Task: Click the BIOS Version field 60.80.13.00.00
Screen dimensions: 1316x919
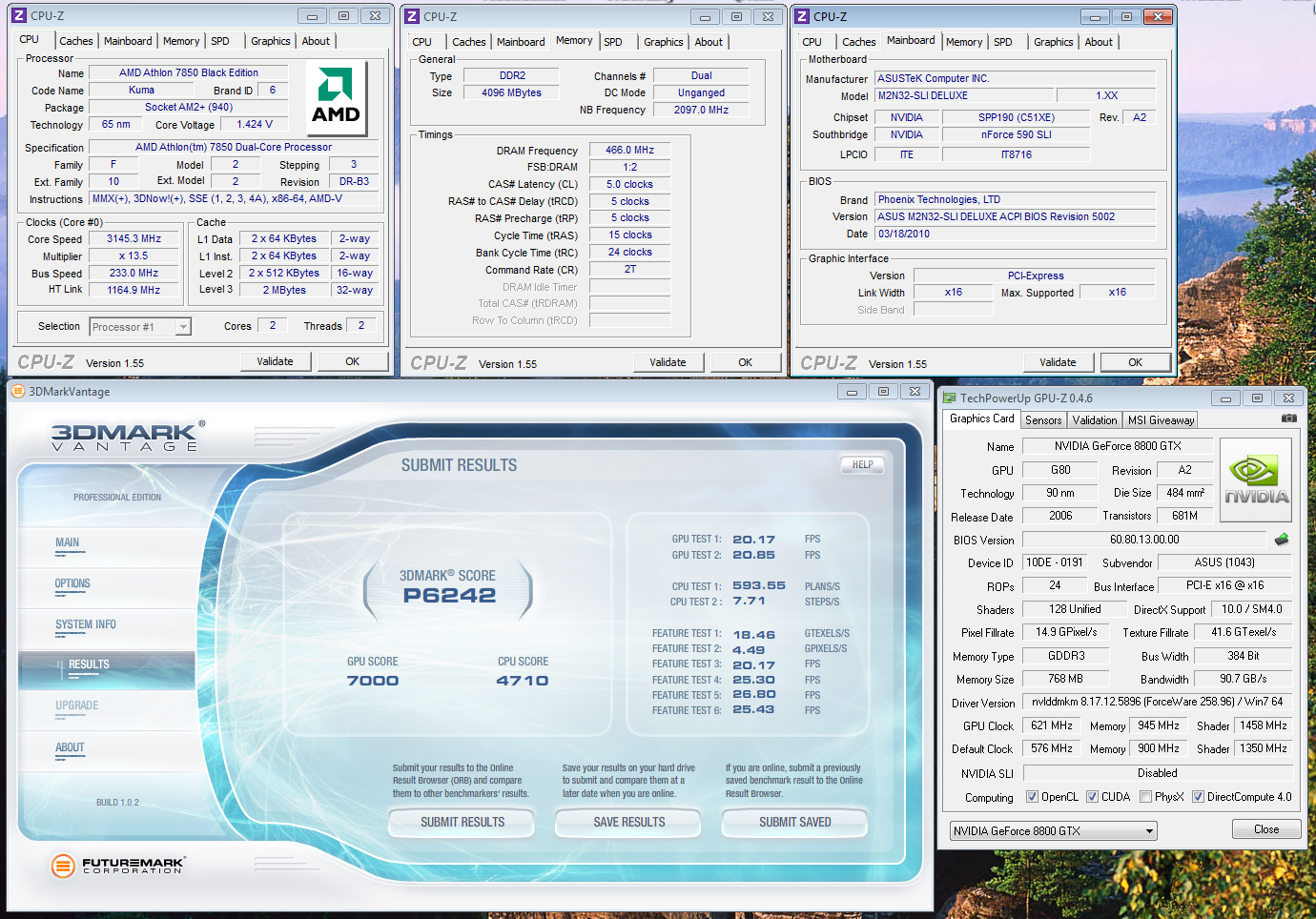Action: pyautogui.click(x=1144, y=540)
